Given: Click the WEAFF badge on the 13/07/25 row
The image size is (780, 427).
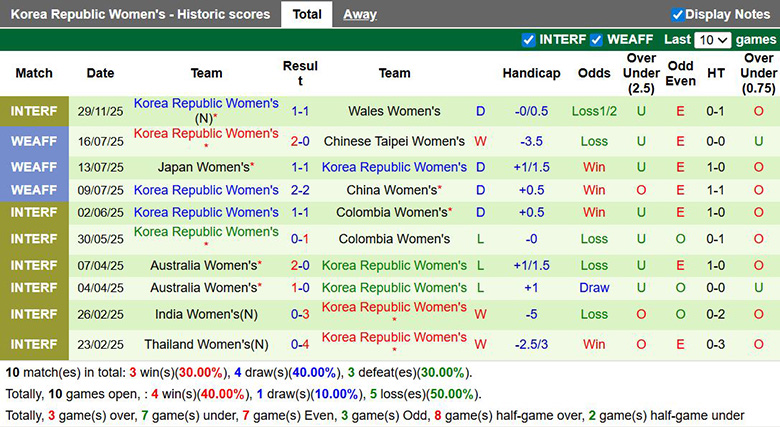Looking at the screenshot, I should (34, 167).
